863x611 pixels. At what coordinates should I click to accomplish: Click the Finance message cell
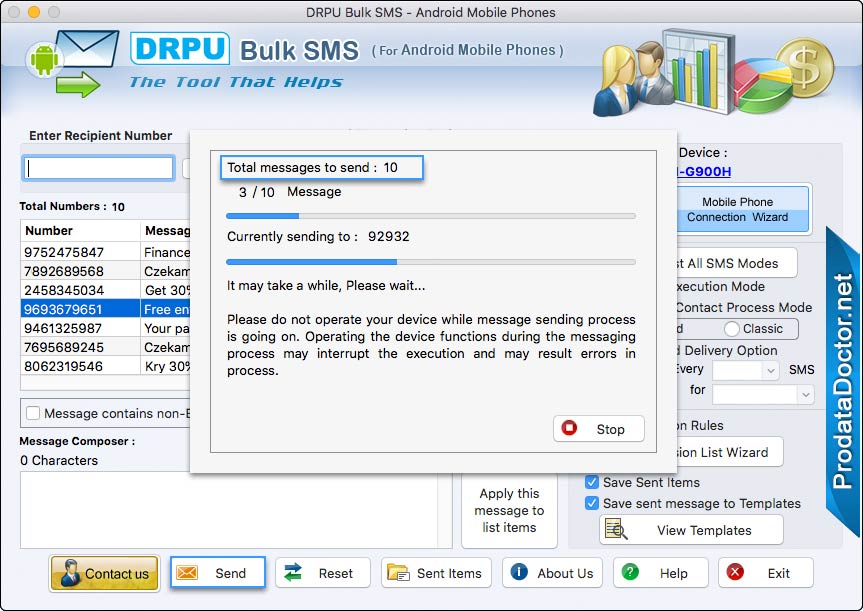(x=166, y=252)
